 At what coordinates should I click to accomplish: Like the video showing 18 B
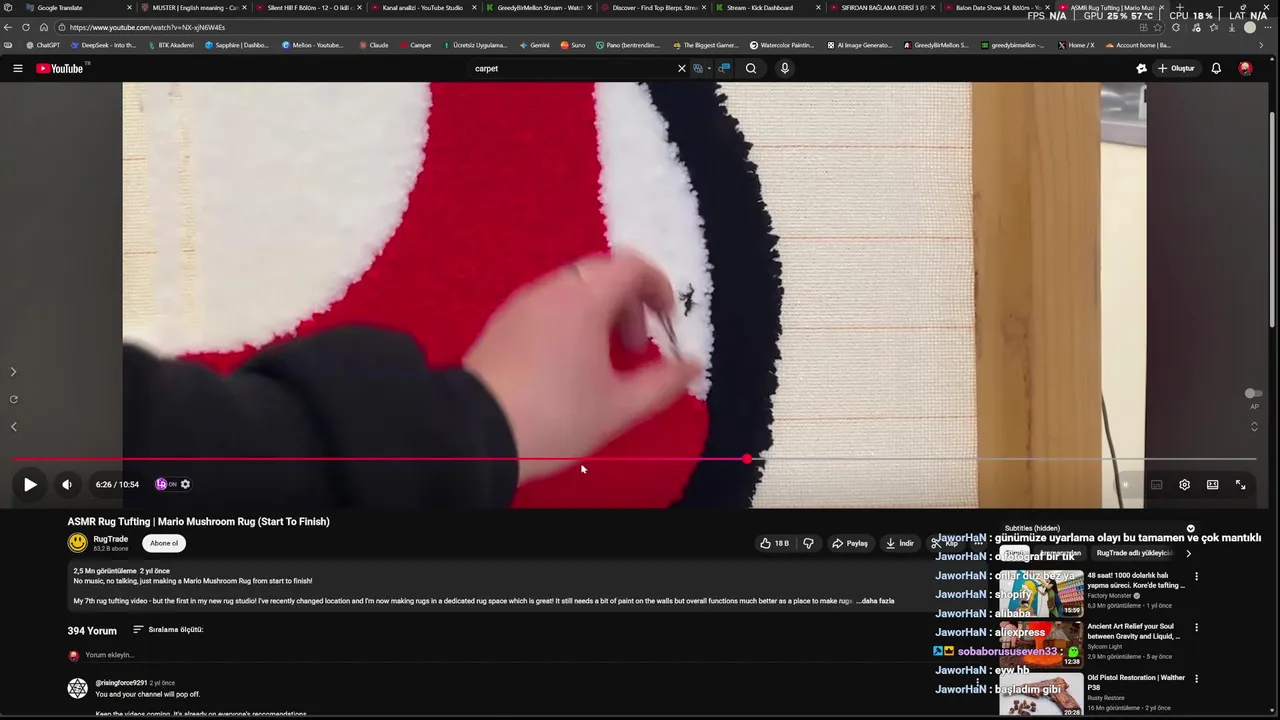tap(775, 543)
